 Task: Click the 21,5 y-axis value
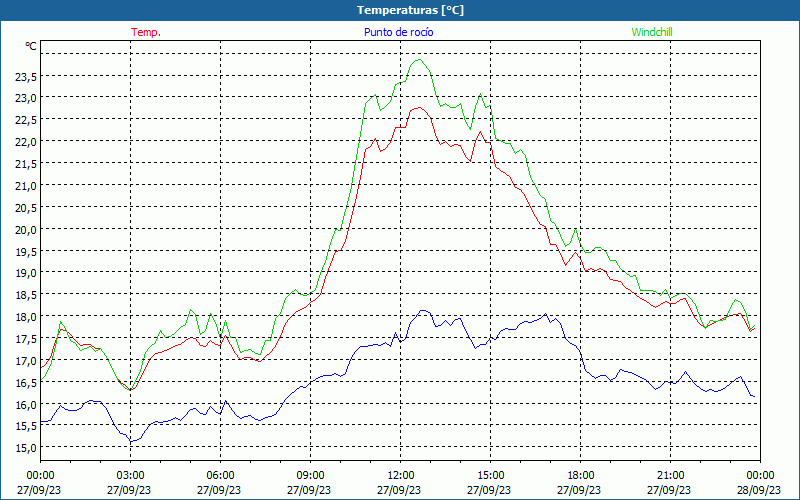coord(26,164)
